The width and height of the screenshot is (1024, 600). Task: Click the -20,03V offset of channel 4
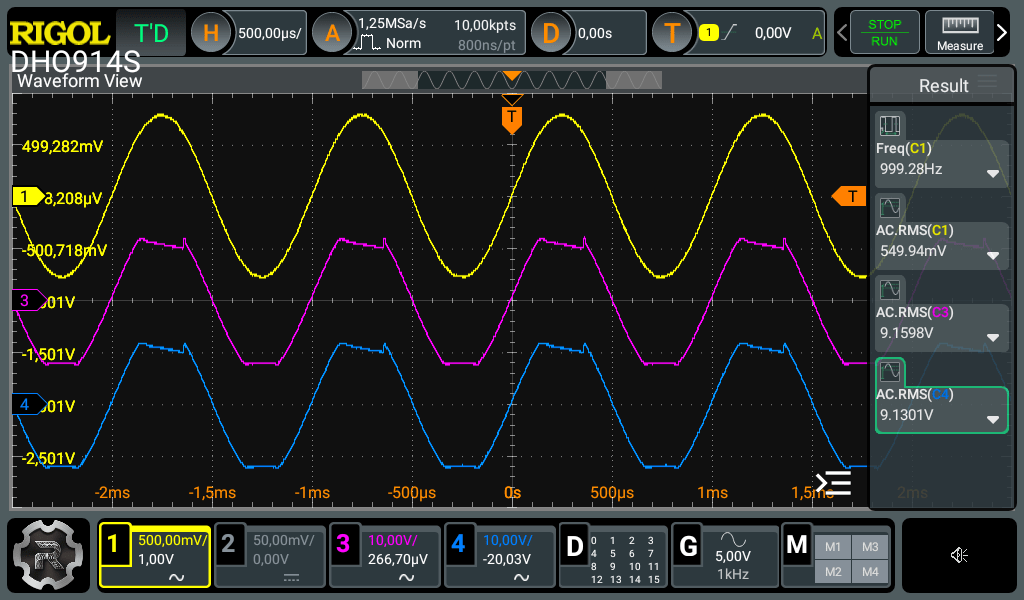point(507,560)
